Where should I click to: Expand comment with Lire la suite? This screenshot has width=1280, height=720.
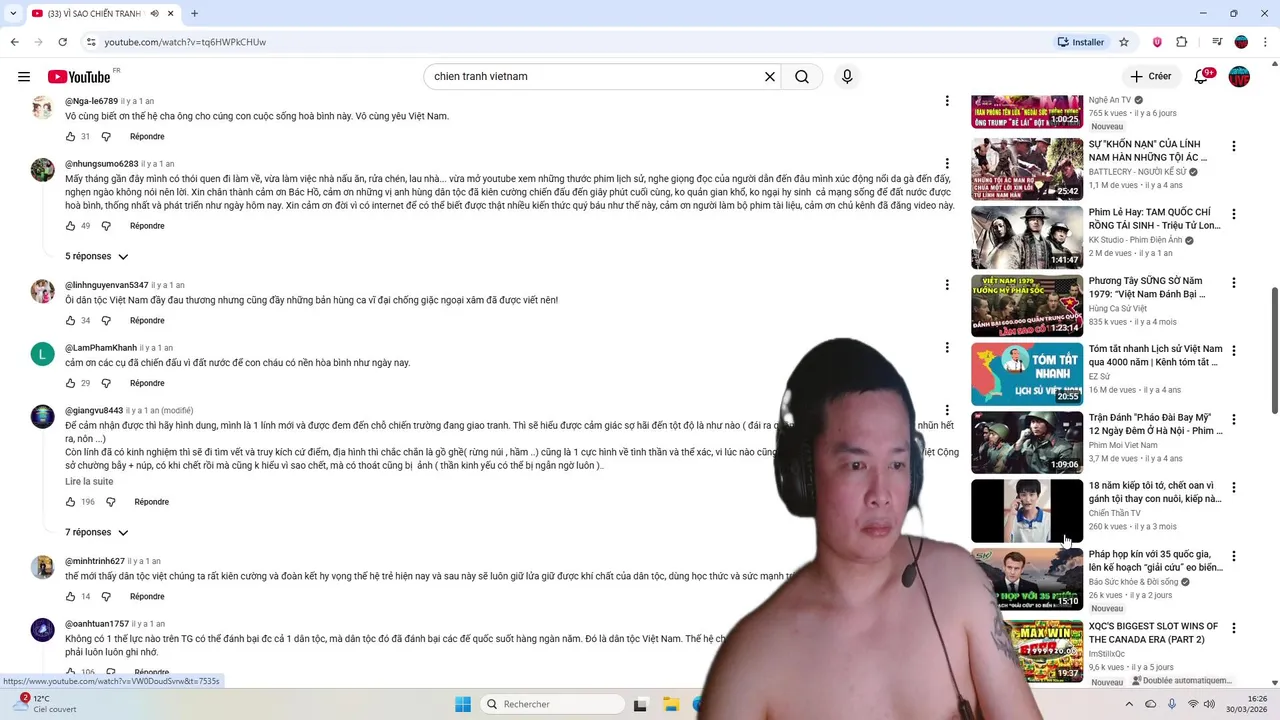click(89, 482)
